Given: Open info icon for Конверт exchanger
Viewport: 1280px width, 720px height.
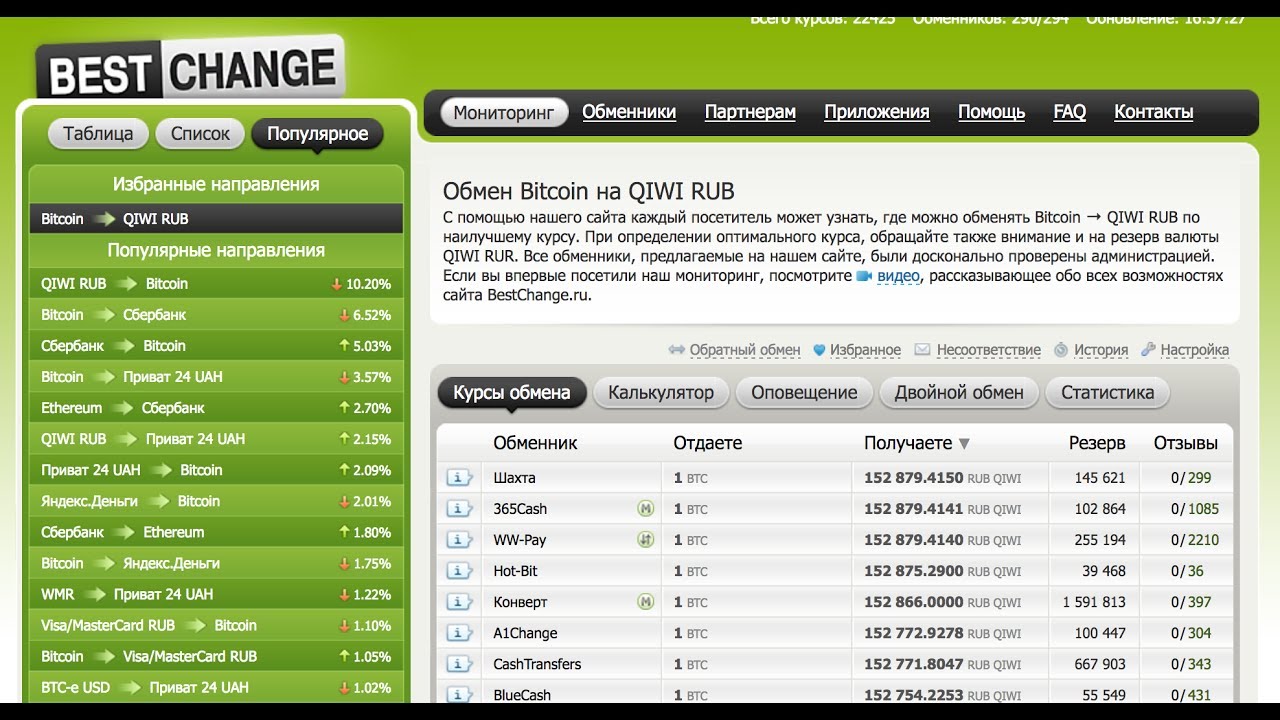Looking at the screenshot, I should 459,602.
